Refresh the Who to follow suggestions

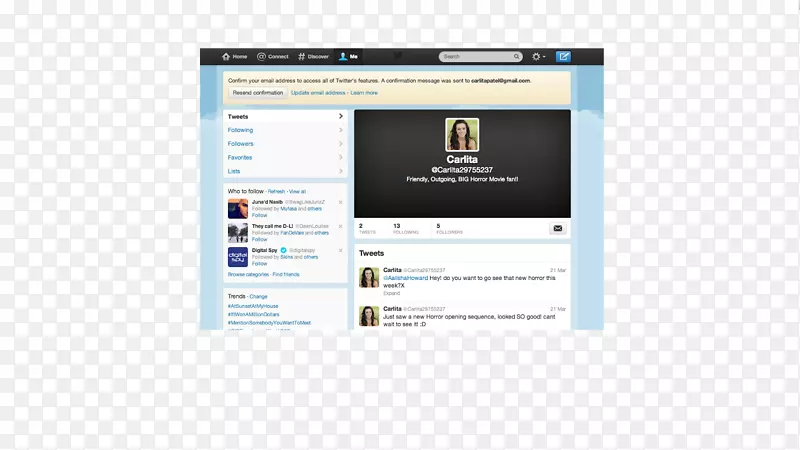[x=276, y=191]
